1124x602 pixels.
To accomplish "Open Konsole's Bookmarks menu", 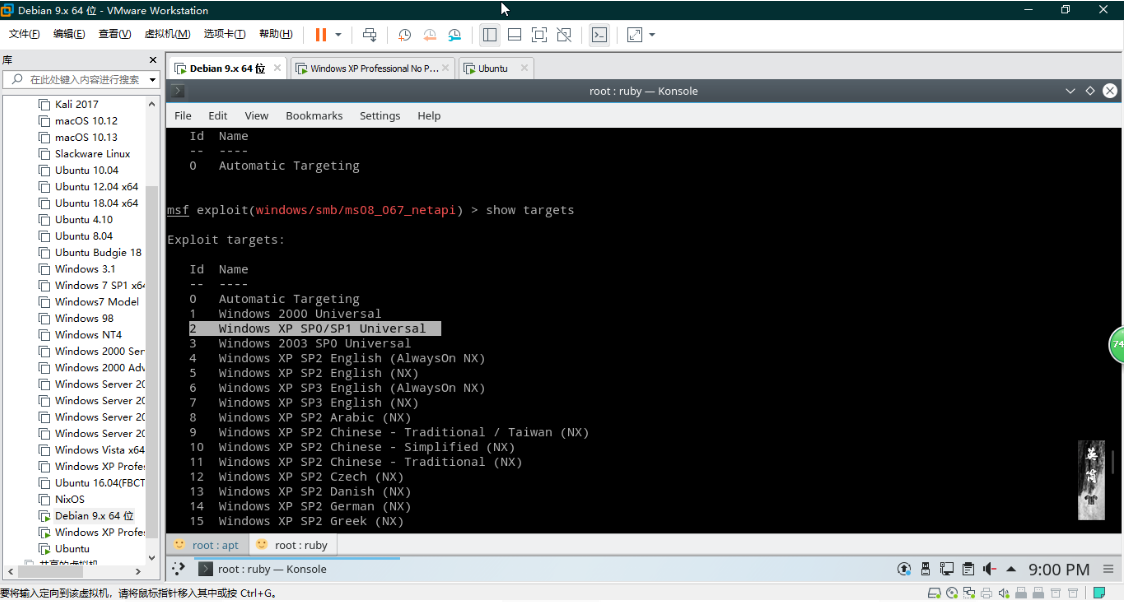I will [314, 116].
